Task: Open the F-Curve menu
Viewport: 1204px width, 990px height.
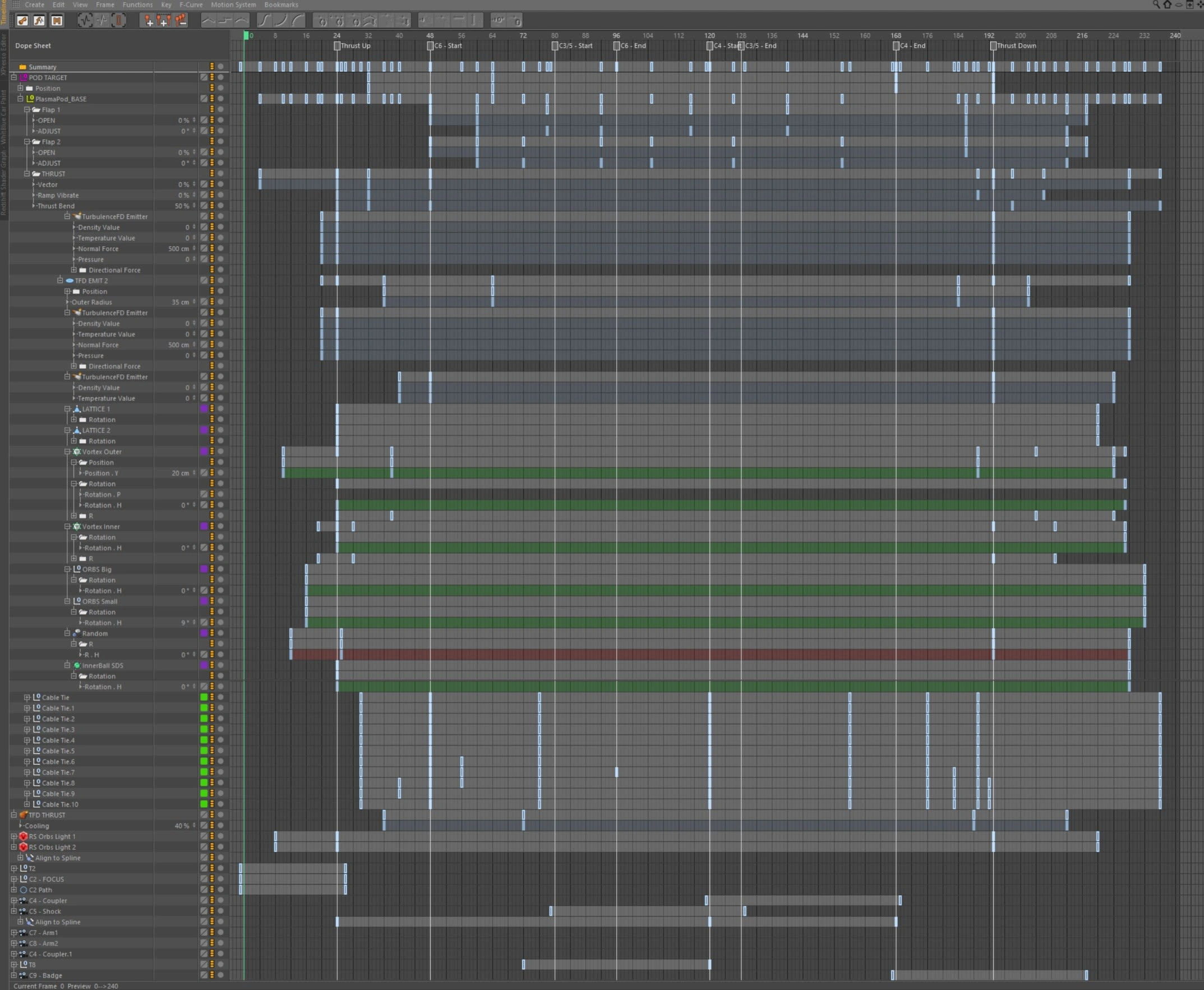Action: 191,4
